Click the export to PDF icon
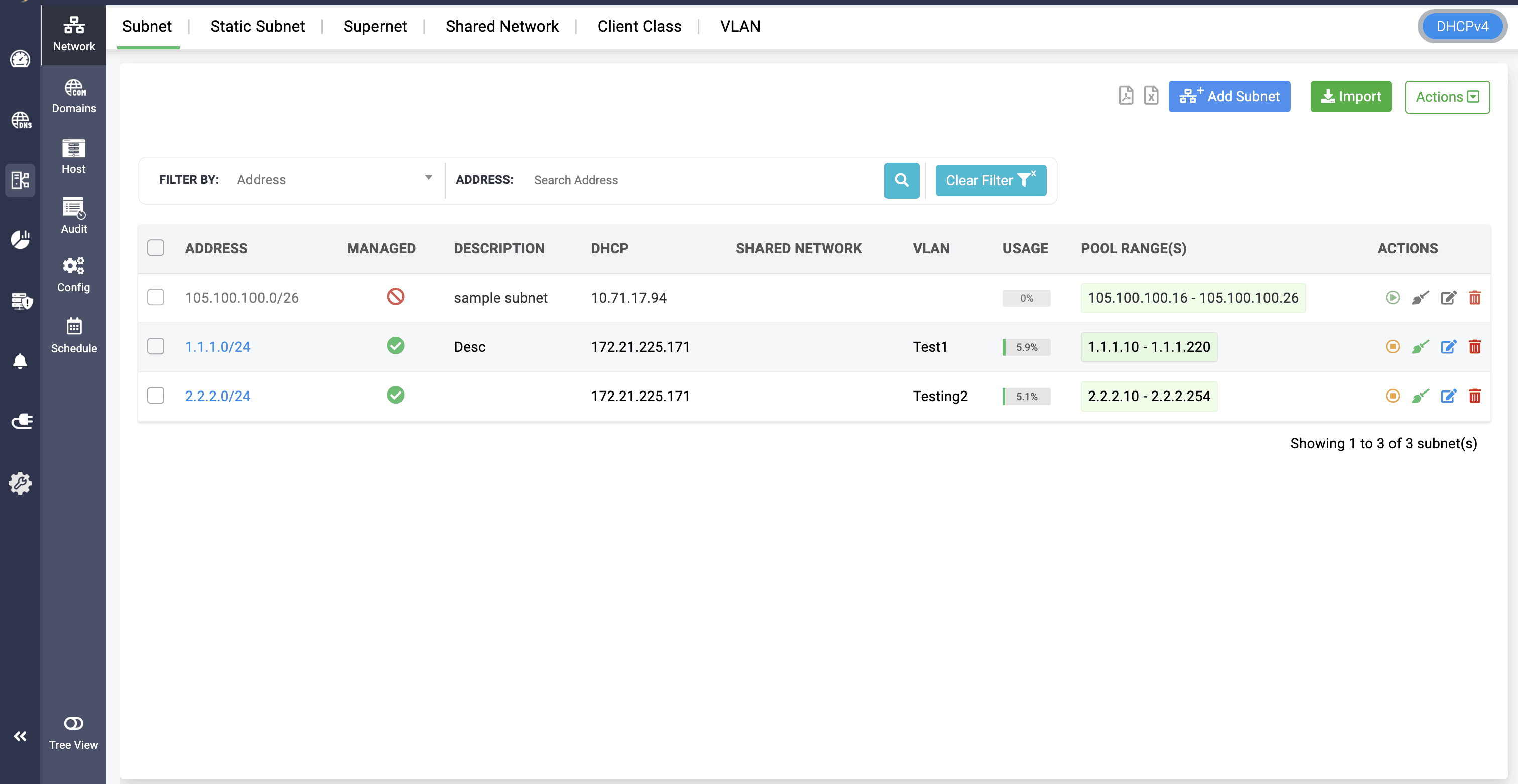The image size is (1518, 784). pos(1125,95)
